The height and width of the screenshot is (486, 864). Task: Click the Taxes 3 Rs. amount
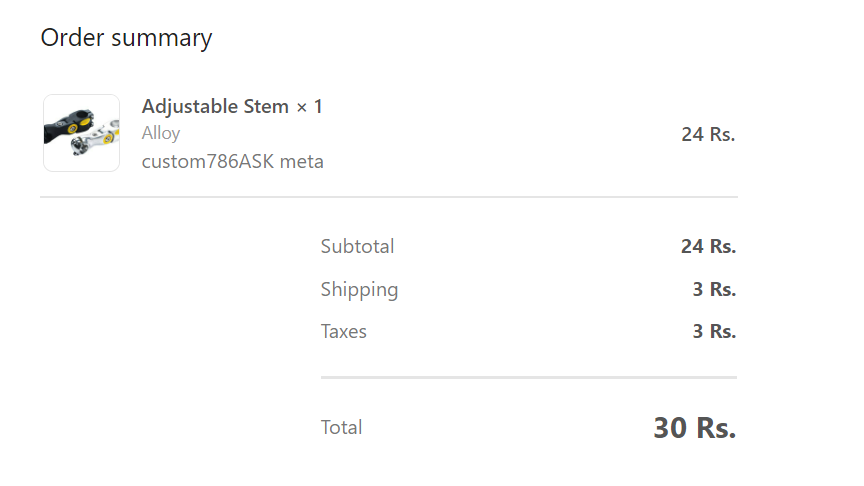[x=714, y=331]
